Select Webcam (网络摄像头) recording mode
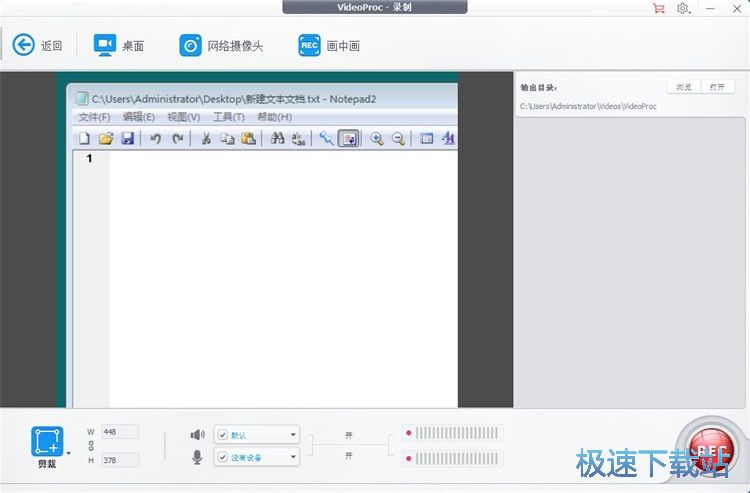 tap(190, 45)
